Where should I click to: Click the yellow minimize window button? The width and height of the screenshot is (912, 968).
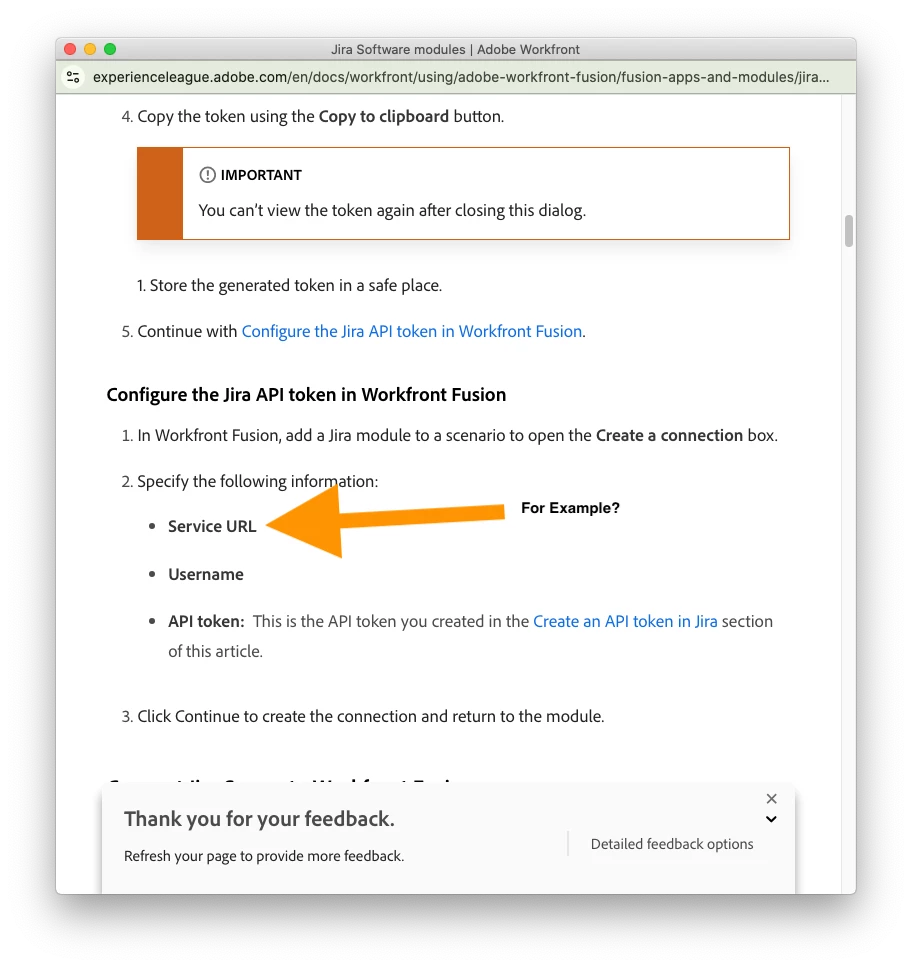point(90,49)
